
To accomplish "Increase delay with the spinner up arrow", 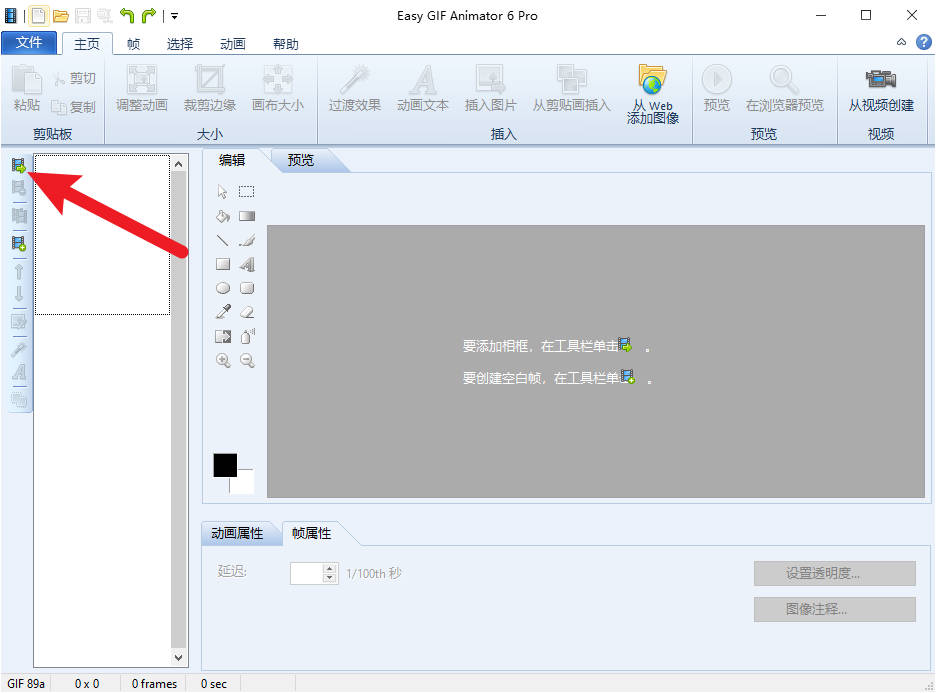I will pyautogui.click(x=330, y=568).
